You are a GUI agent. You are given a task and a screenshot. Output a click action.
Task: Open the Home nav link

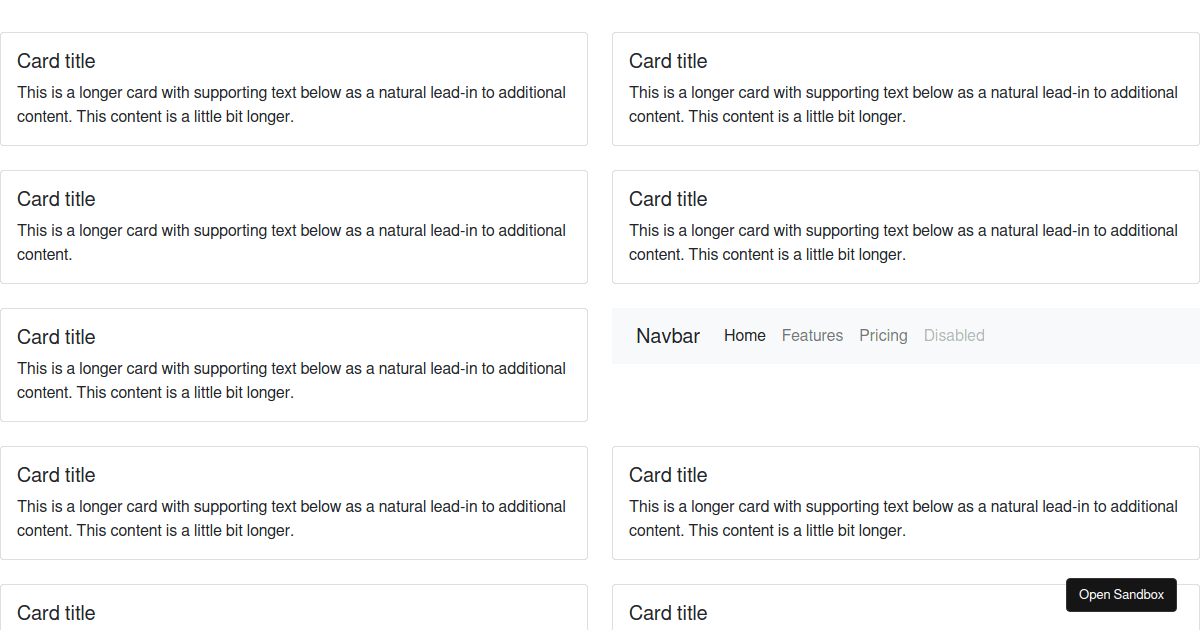pos(745,336)
